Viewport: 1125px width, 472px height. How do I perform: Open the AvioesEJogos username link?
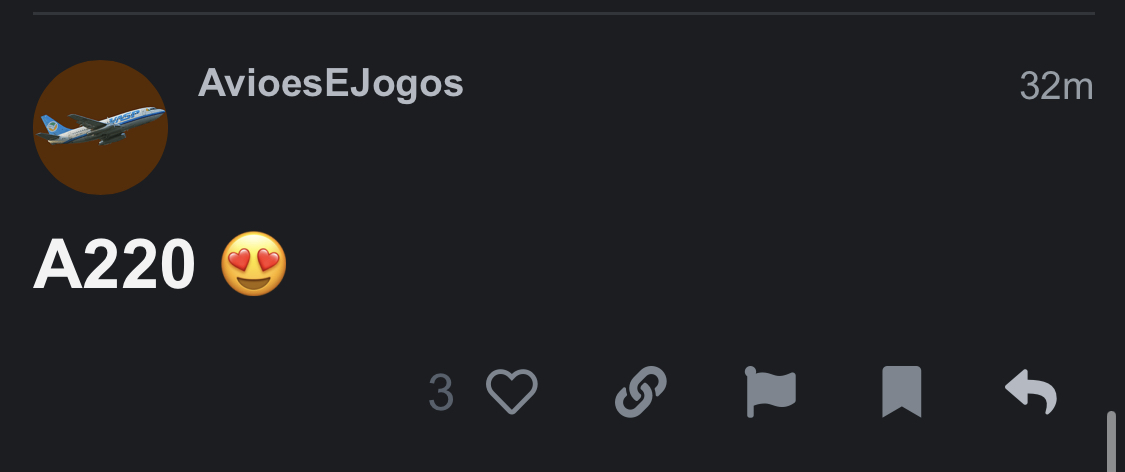pos(331,83)
